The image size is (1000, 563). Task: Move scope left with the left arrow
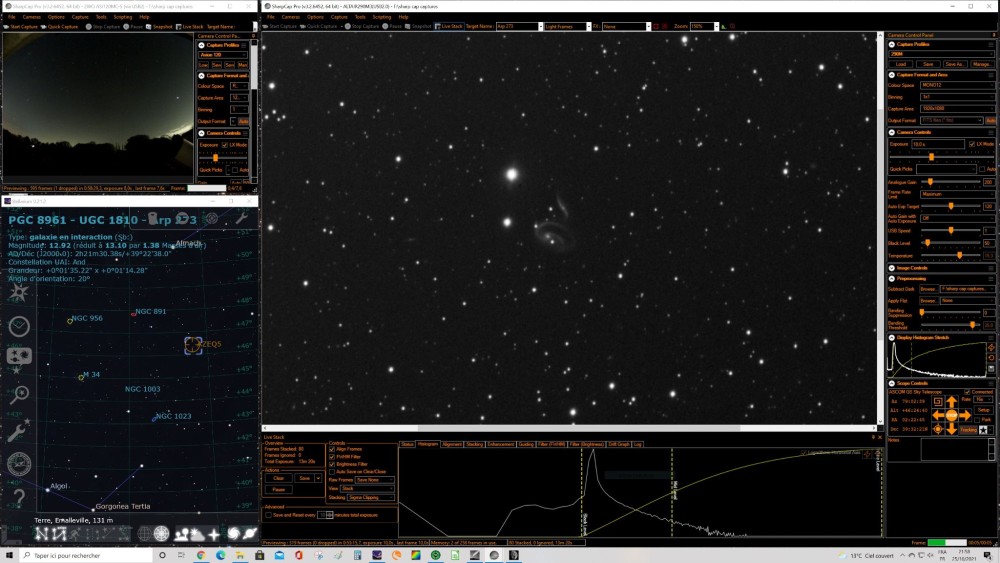point(938,415)
